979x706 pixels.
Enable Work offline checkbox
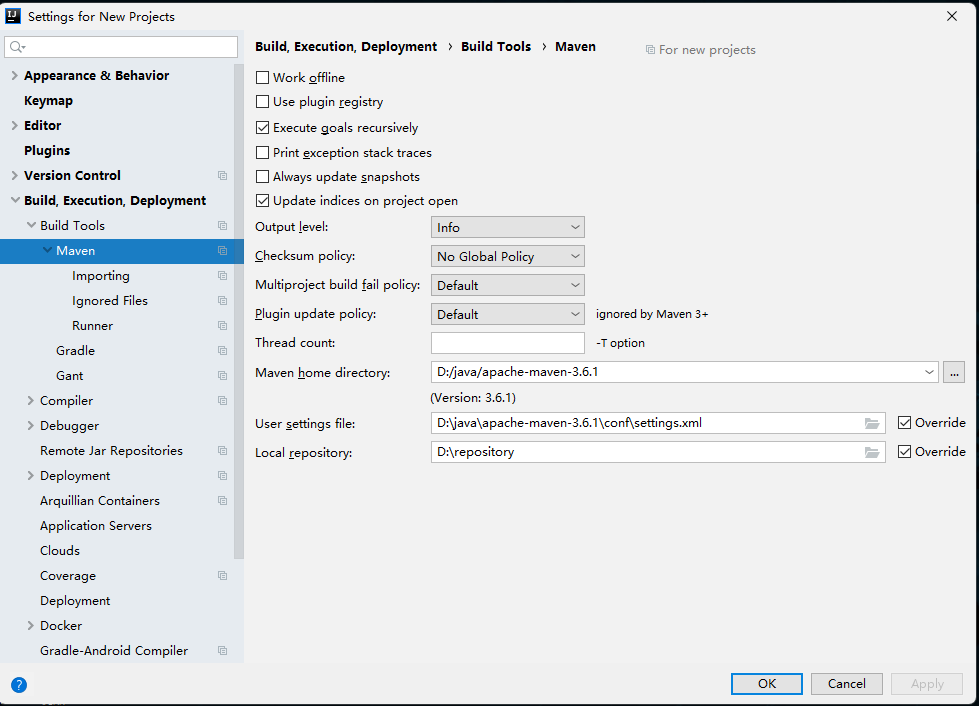point(262,77)
